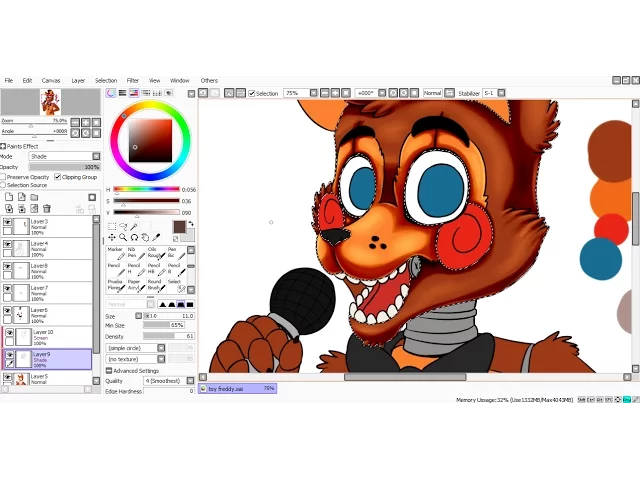The image size is (640, 480).
Task: Open the File menu
Action: pyautogui.click(x=9, y=80)
